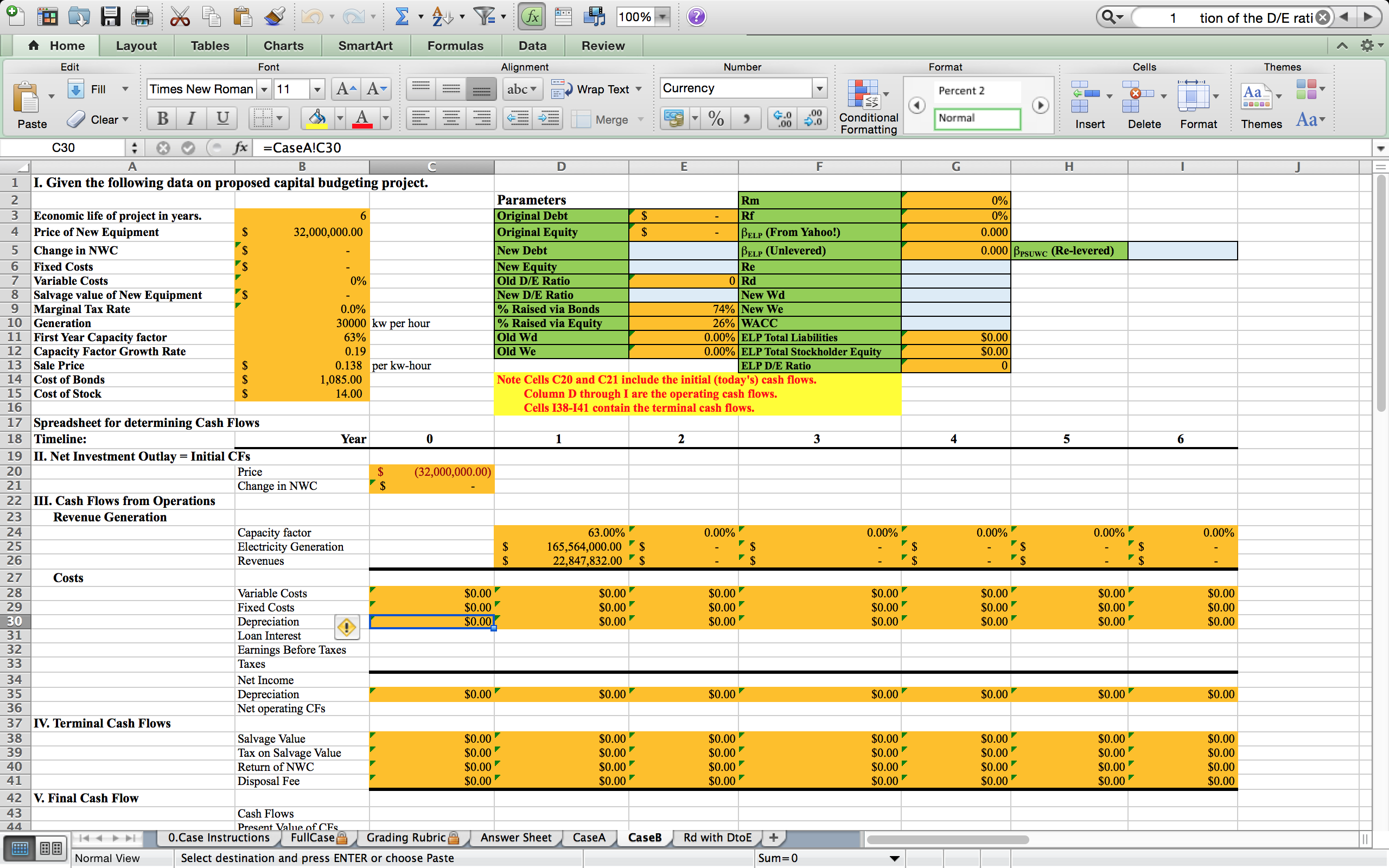
Task: Open the font name dropdown
Action: point(265,89)
